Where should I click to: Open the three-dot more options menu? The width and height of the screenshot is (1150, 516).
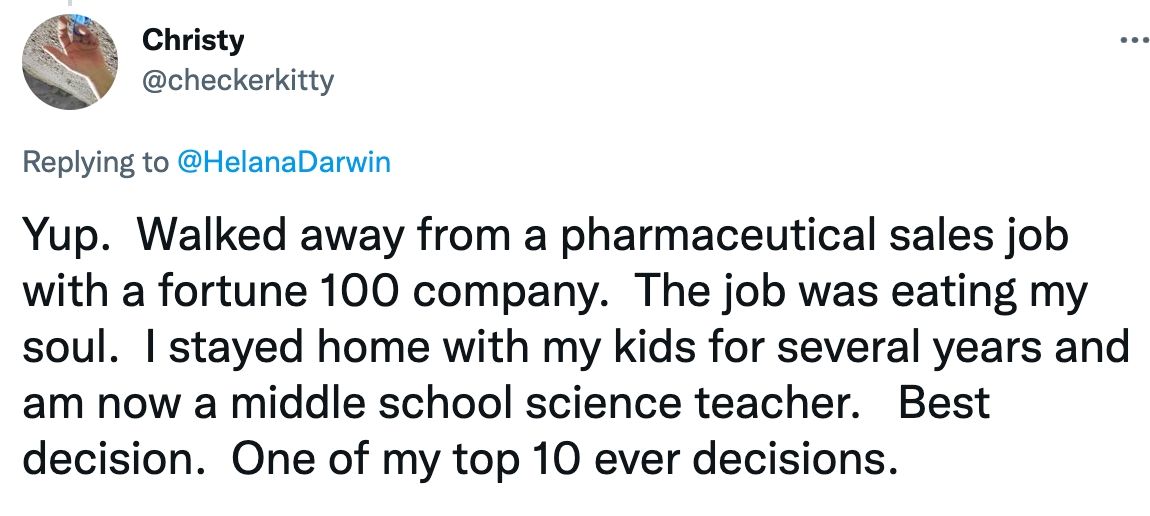pos(1128,42)
